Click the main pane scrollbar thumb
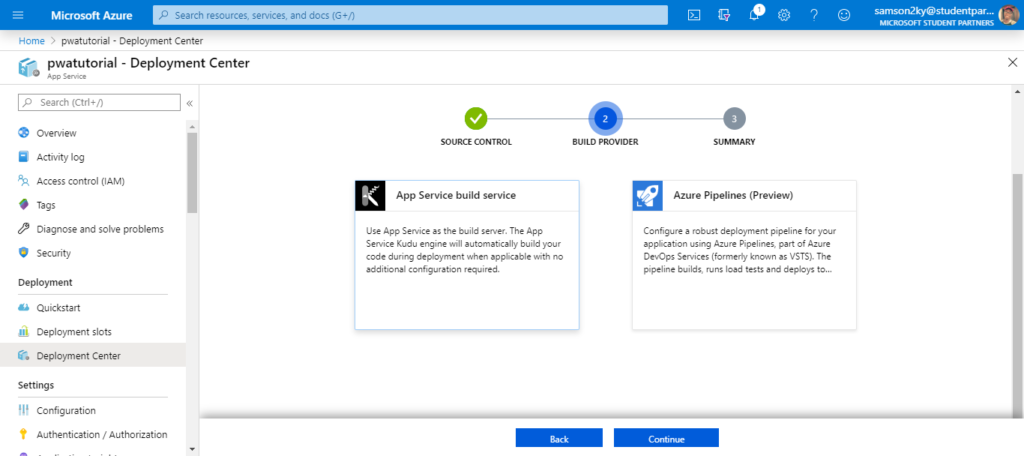Viewport: 1024px width, 456px height. coord(1017,294)
